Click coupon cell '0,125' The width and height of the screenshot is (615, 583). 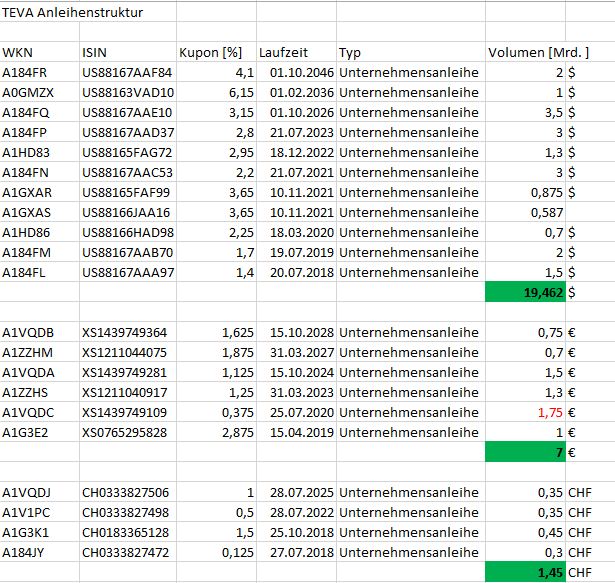click(x=217, y=552)
